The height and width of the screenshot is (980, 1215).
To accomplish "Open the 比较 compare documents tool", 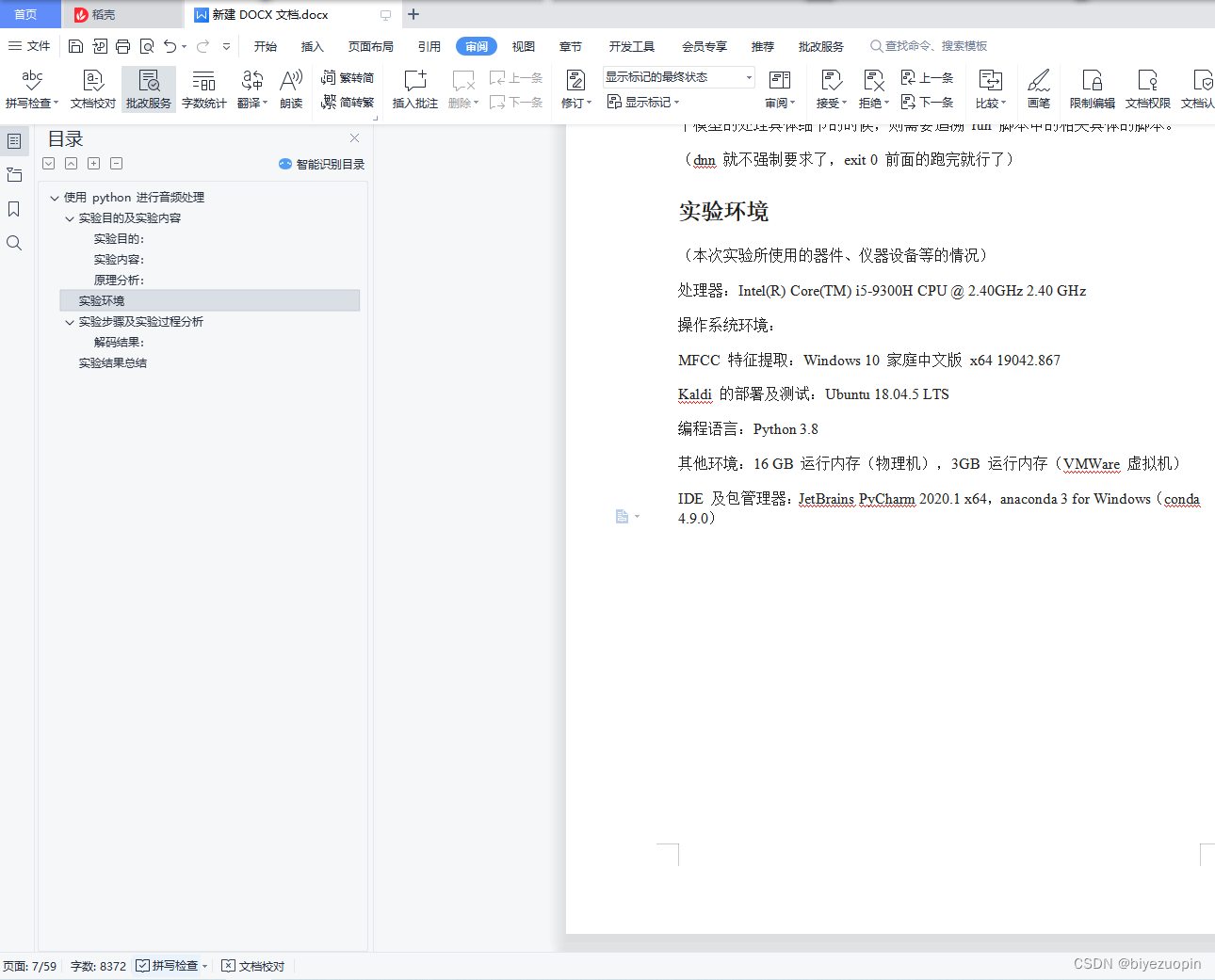I will pyautogui.click(x=990, y=89).
